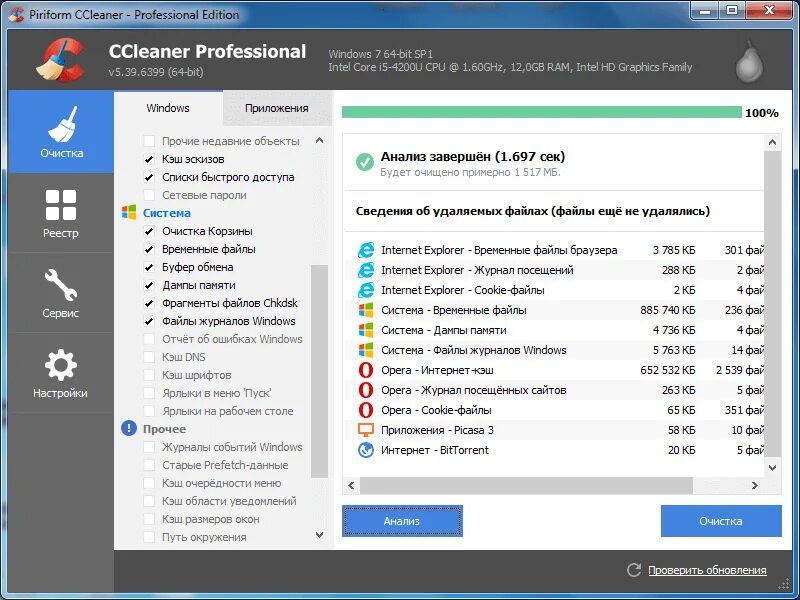
Task: Click the right arrow of the horizontal results scrollbar
Action: [755, 485]
